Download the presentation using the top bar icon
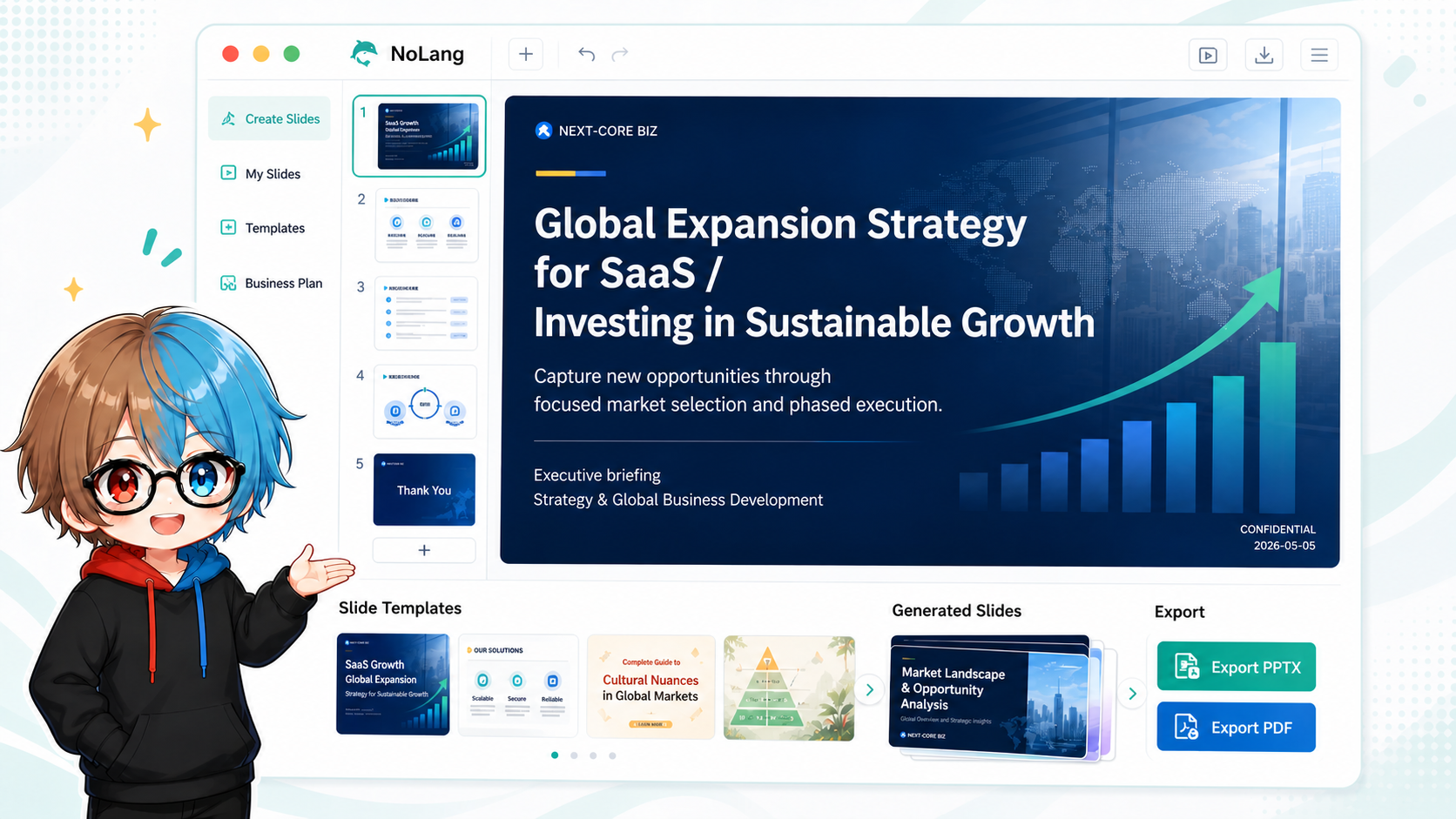 click(1264, 55)
